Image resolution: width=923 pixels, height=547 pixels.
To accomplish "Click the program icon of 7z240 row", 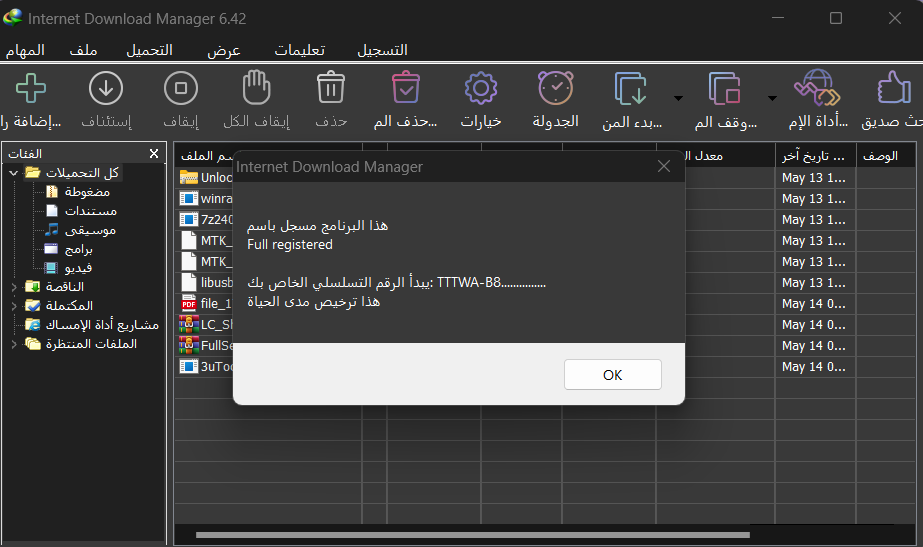I will (x=188, y=220).
